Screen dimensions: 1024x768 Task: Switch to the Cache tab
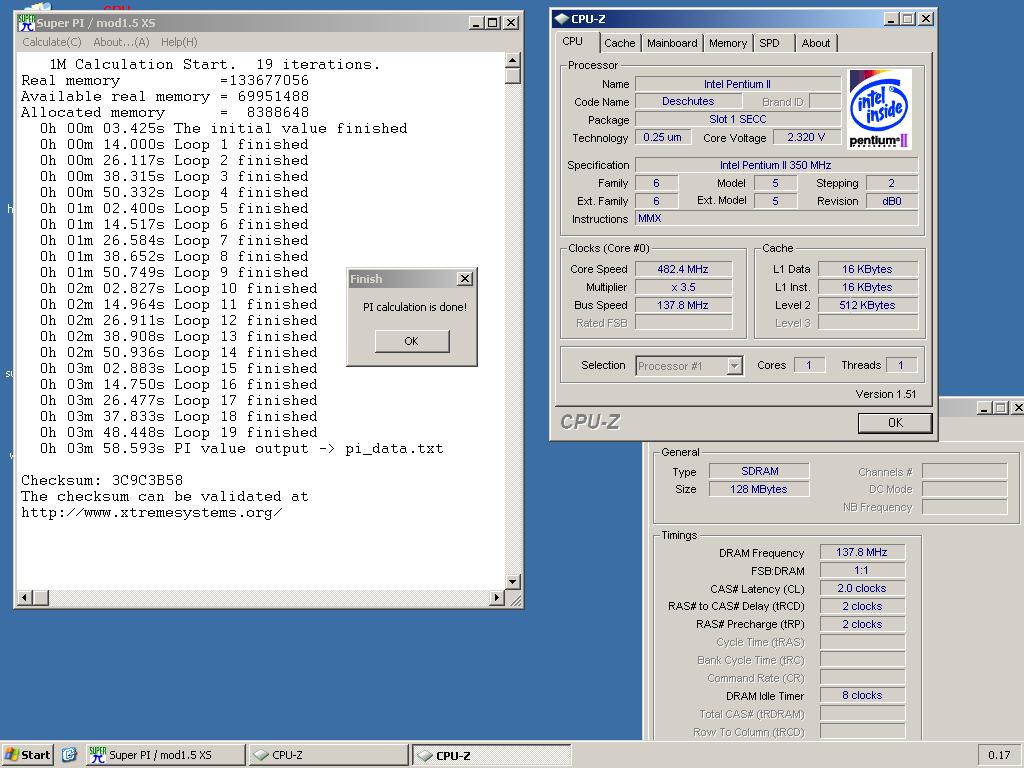point(619,43)
